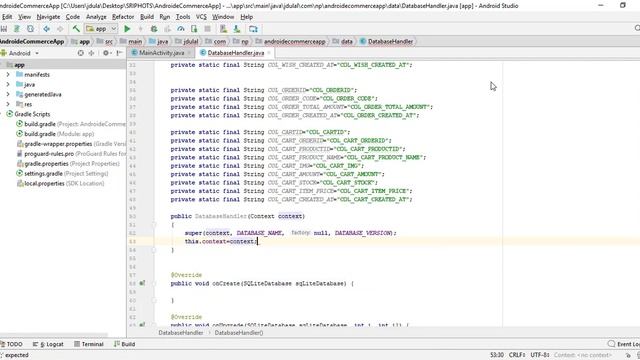Viewport: 640px width, 360px height.
Task: Open the Project panel settings gear
Action: click(x=106, y=53)
